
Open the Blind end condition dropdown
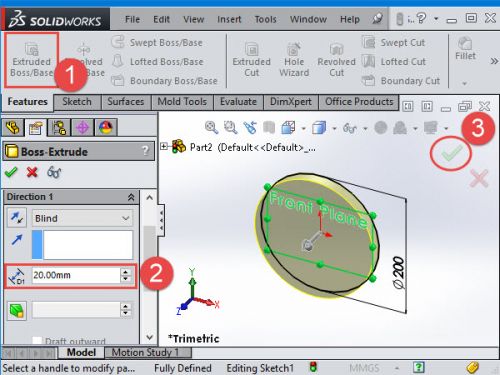click(83, 218)
